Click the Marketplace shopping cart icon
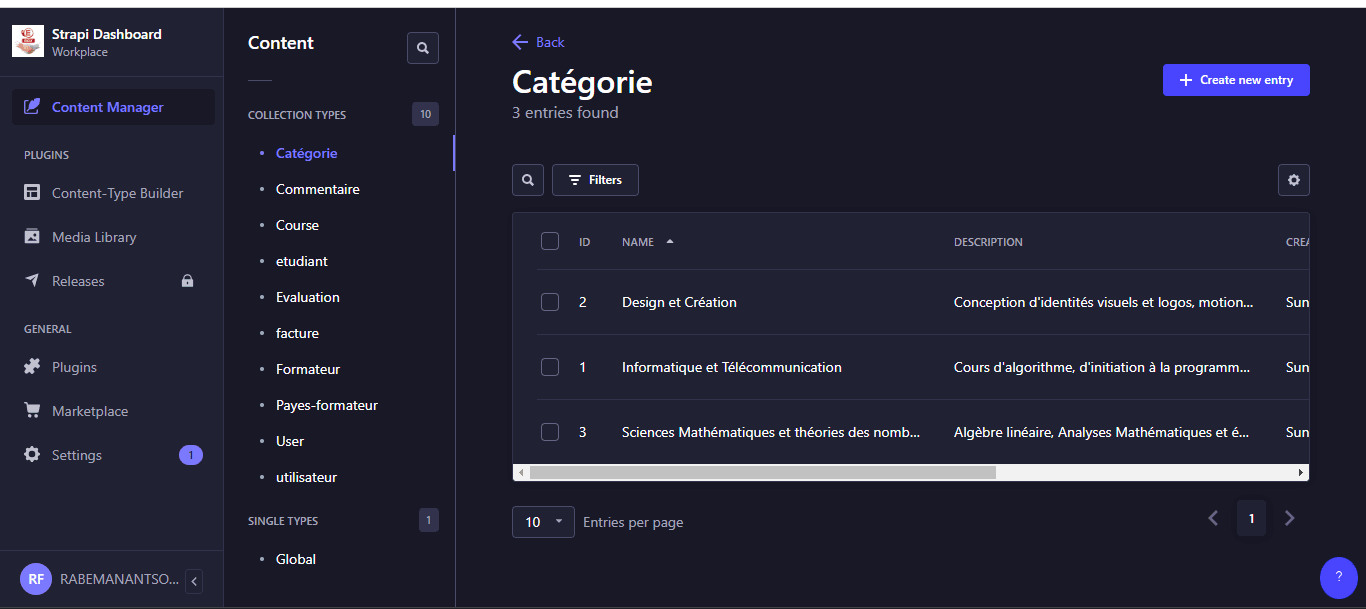Viewport: 1366px width, 609px height. pos(32,411)
